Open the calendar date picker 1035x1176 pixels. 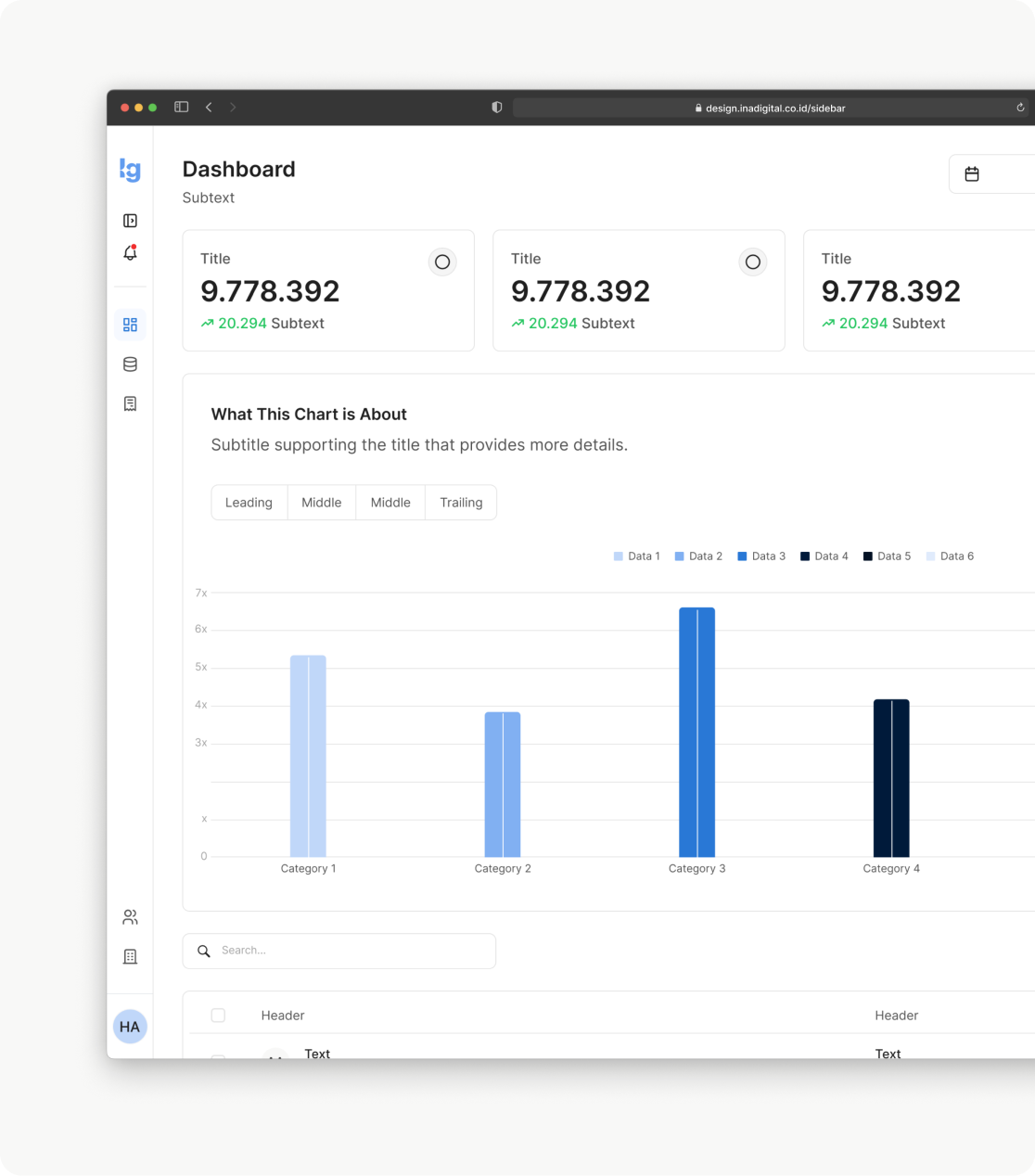[972, 174]
